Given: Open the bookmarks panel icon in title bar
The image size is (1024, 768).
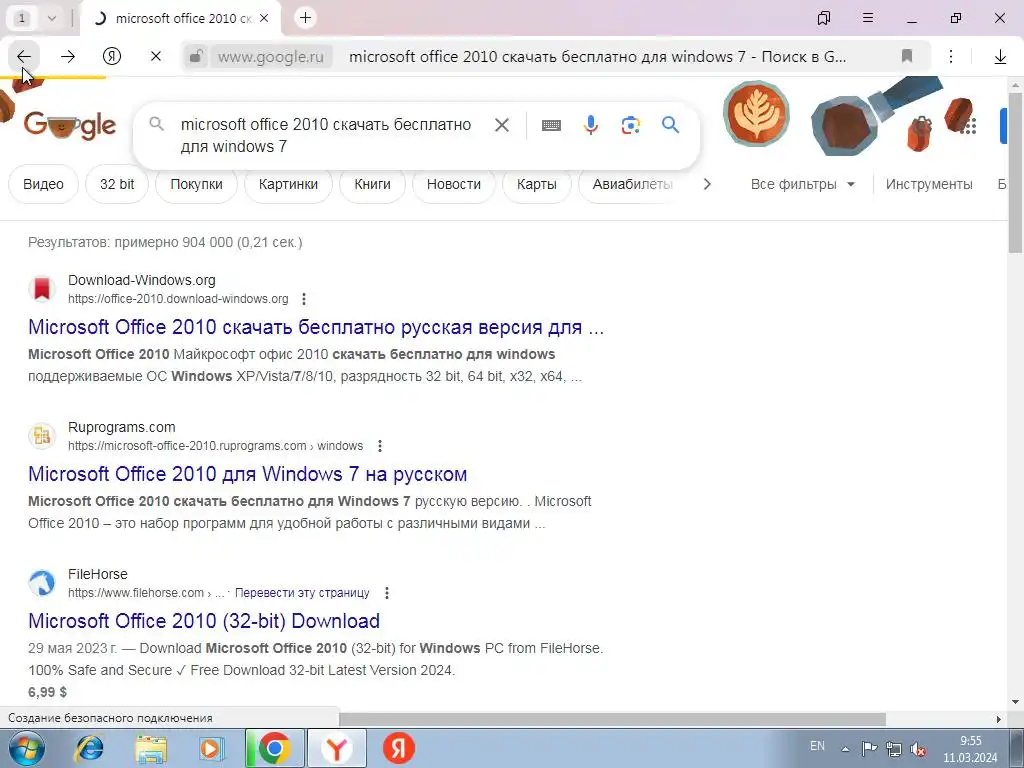Looking at the screenshot, I should tap(824, 18).
